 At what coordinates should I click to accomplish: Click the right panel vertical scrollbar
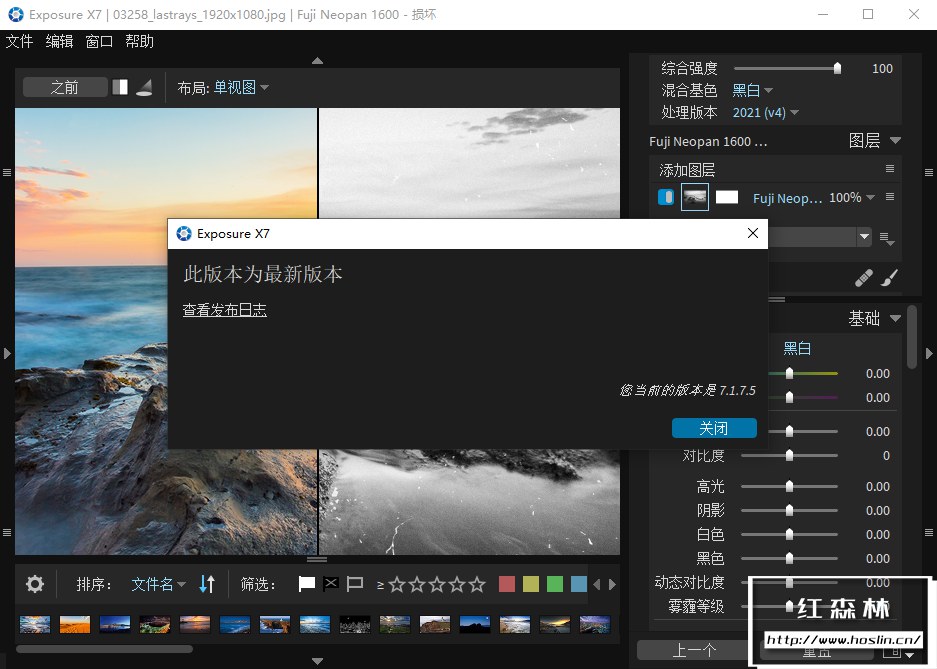tap(911, 337)
